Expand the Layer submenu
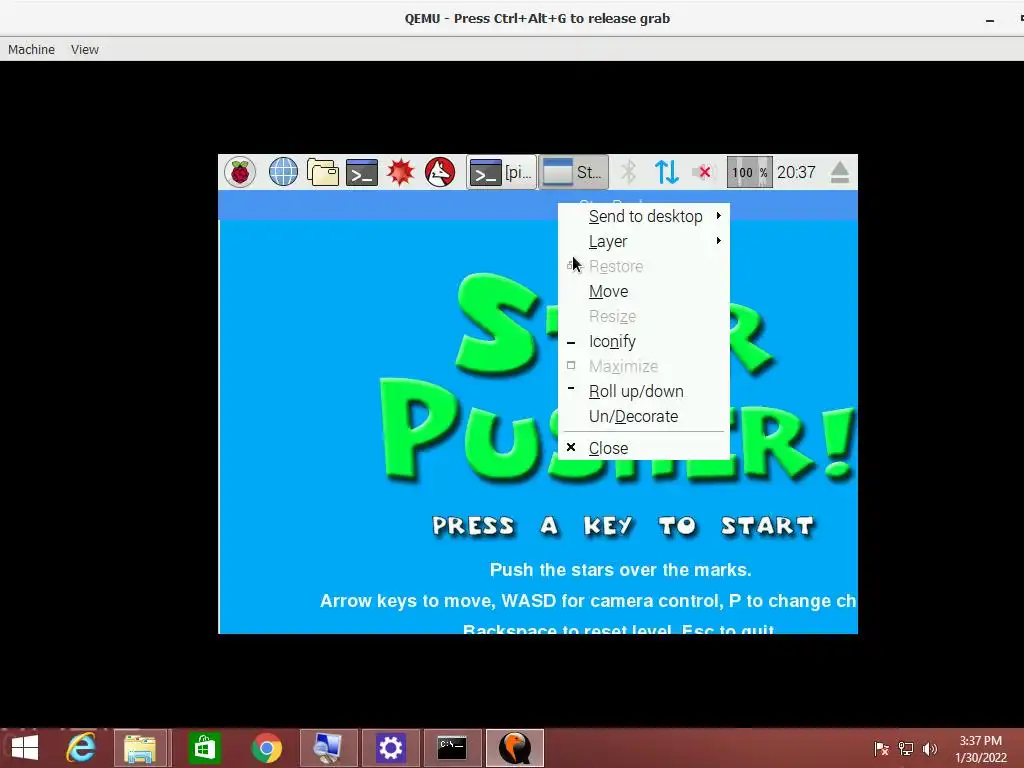Image resolution: width=1024 pixels, height=768 pixels. pyautogui.click(x=644, y=241)
